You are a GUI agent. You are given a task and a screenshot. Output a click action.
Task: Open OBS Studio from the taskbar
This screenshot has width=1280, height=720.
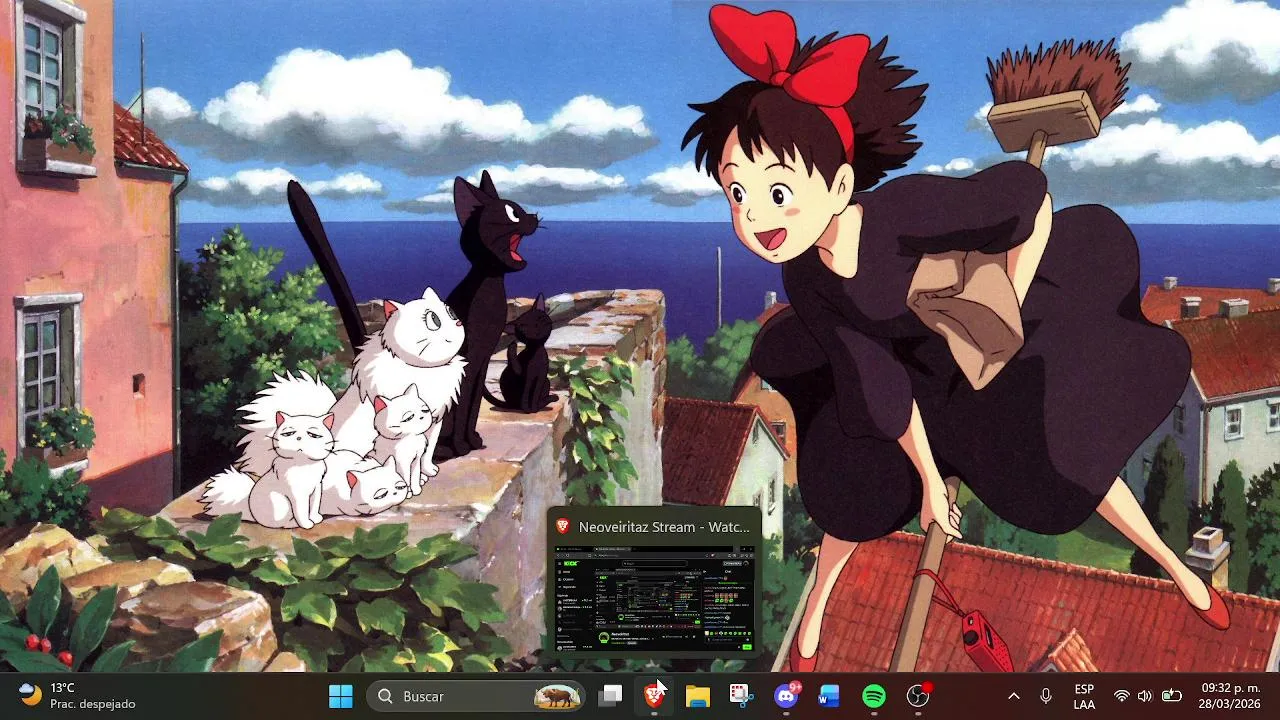(918, 696)
